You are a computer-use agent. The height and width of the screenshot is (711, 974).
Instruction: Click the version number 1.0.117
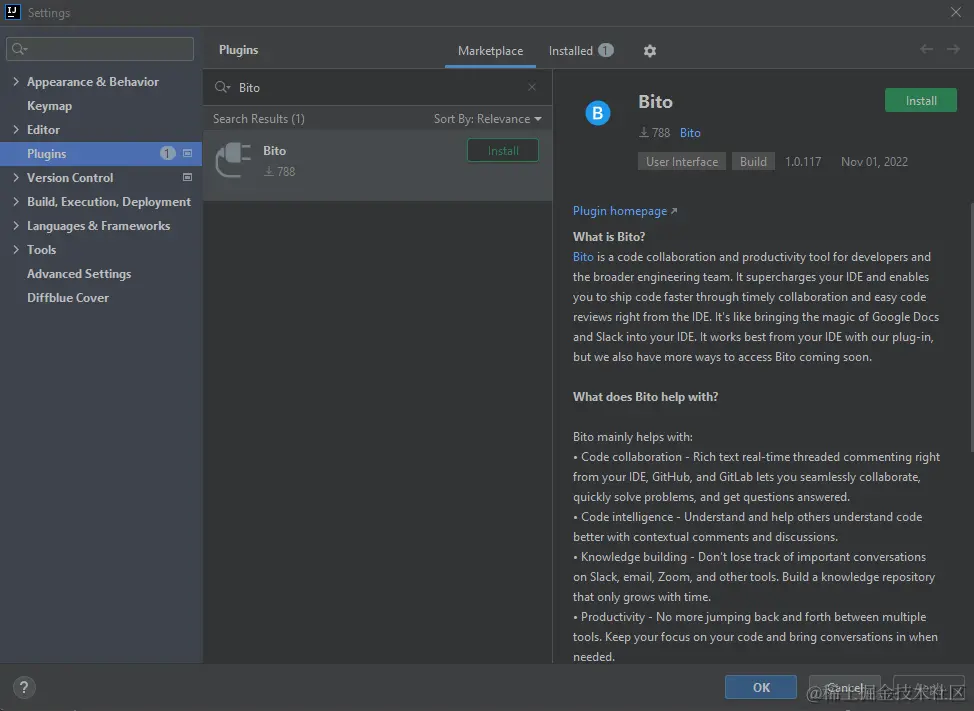click(x=803, y=162)
